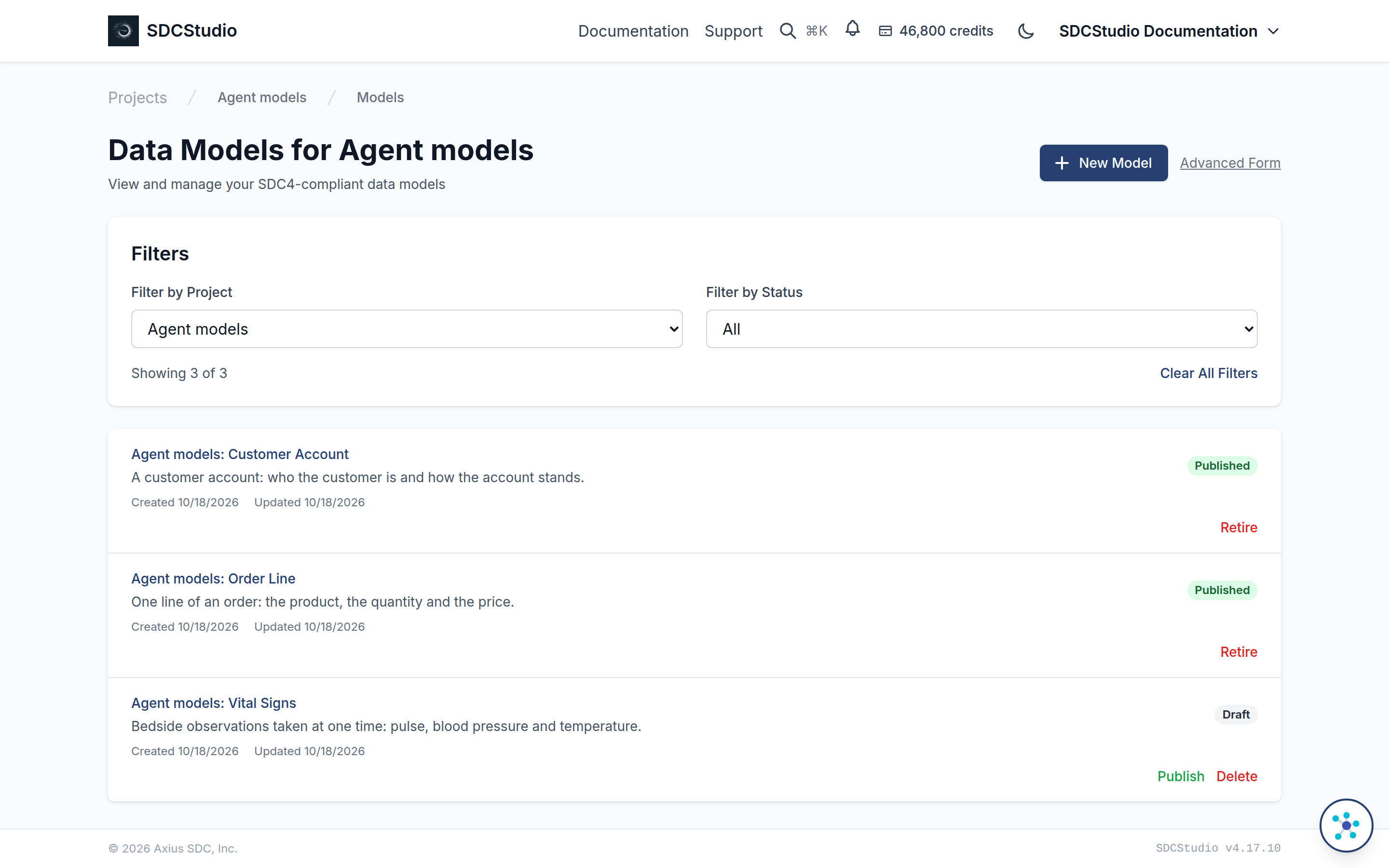This screenshot has height=868, width=1389.
Task: Open the Order Line model
Action: coord(214,579)
